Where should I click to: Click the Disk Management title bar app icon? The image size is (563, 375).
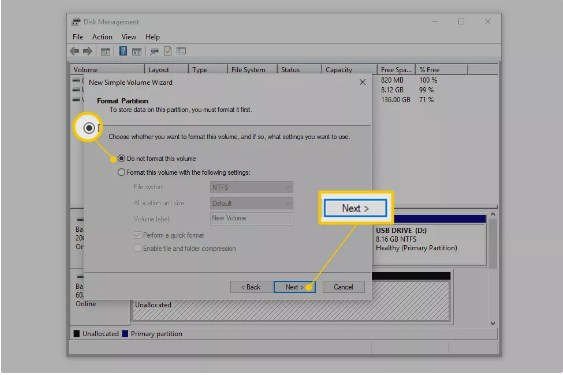(76, 22)
